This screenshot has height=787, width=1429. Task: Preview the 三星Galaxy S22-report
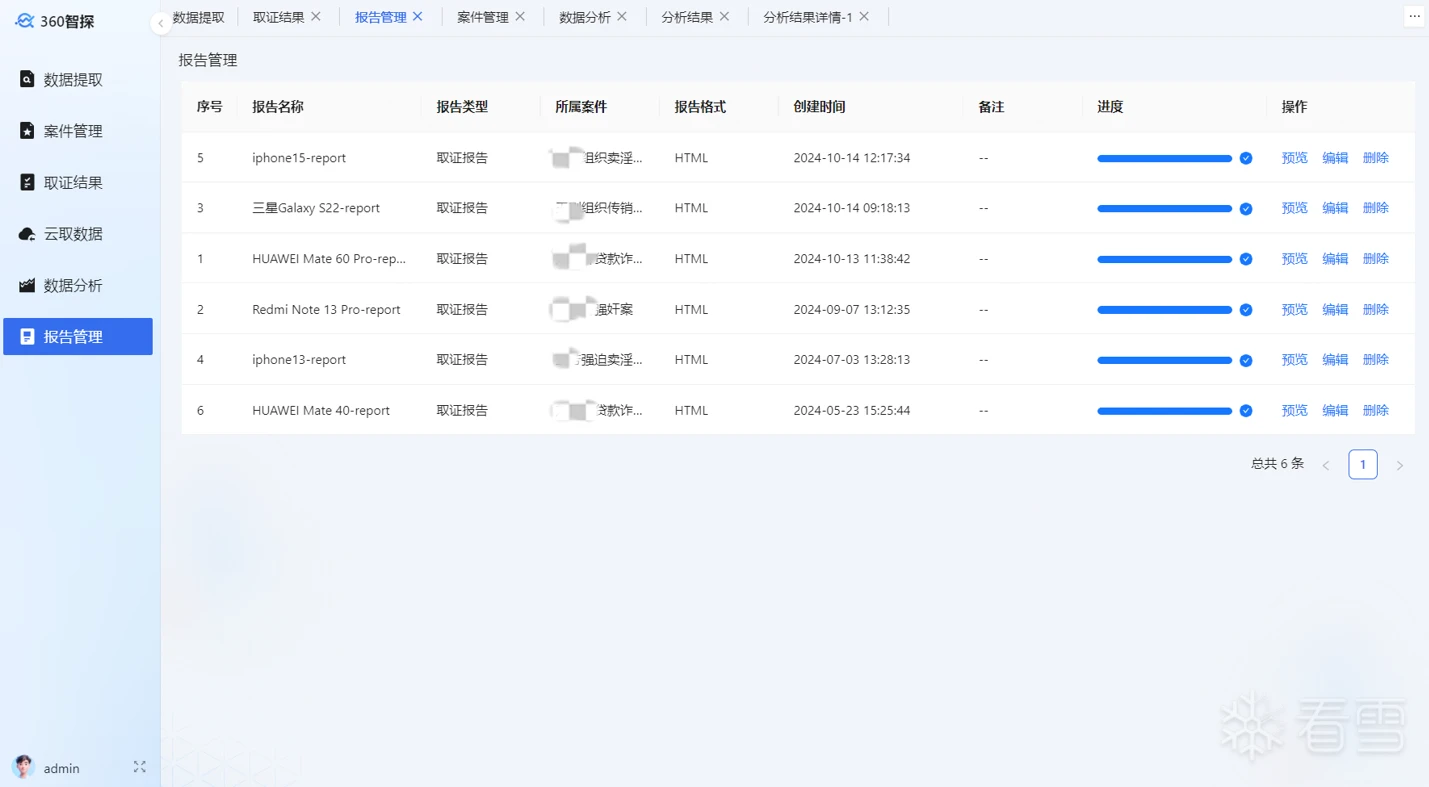coord(1294,208)
